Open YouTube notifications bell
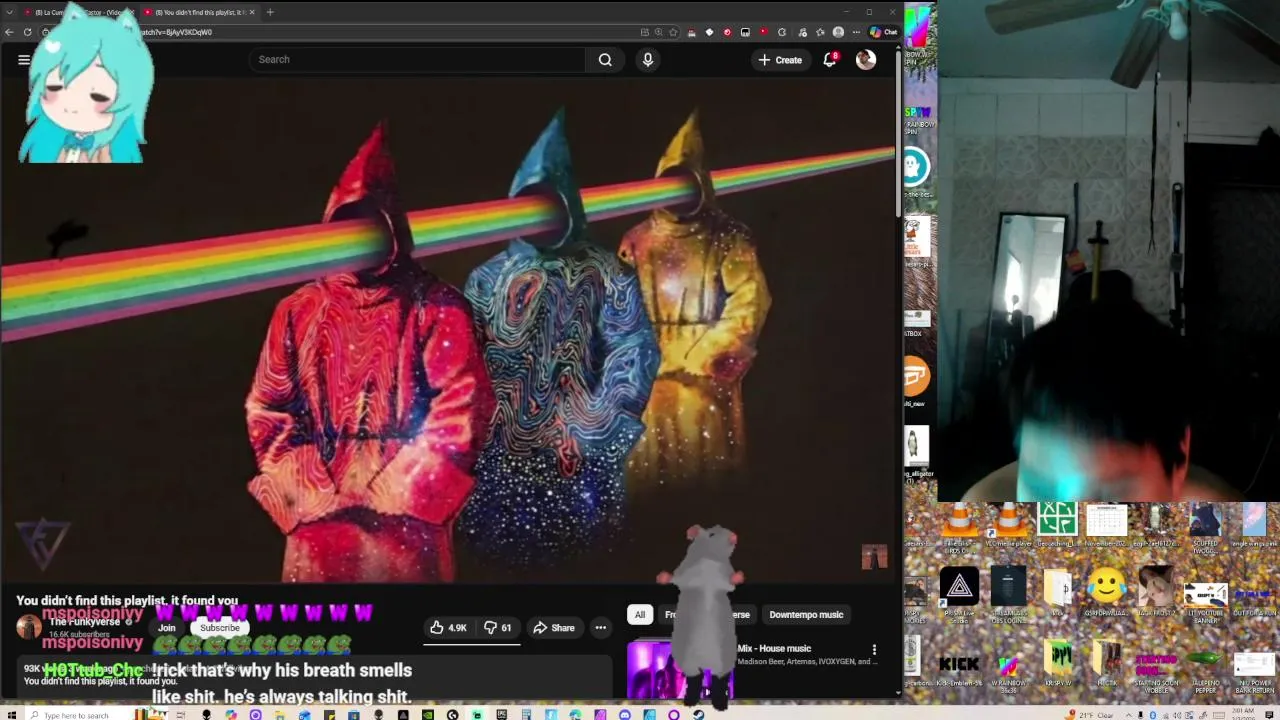 tap(829, 60)
